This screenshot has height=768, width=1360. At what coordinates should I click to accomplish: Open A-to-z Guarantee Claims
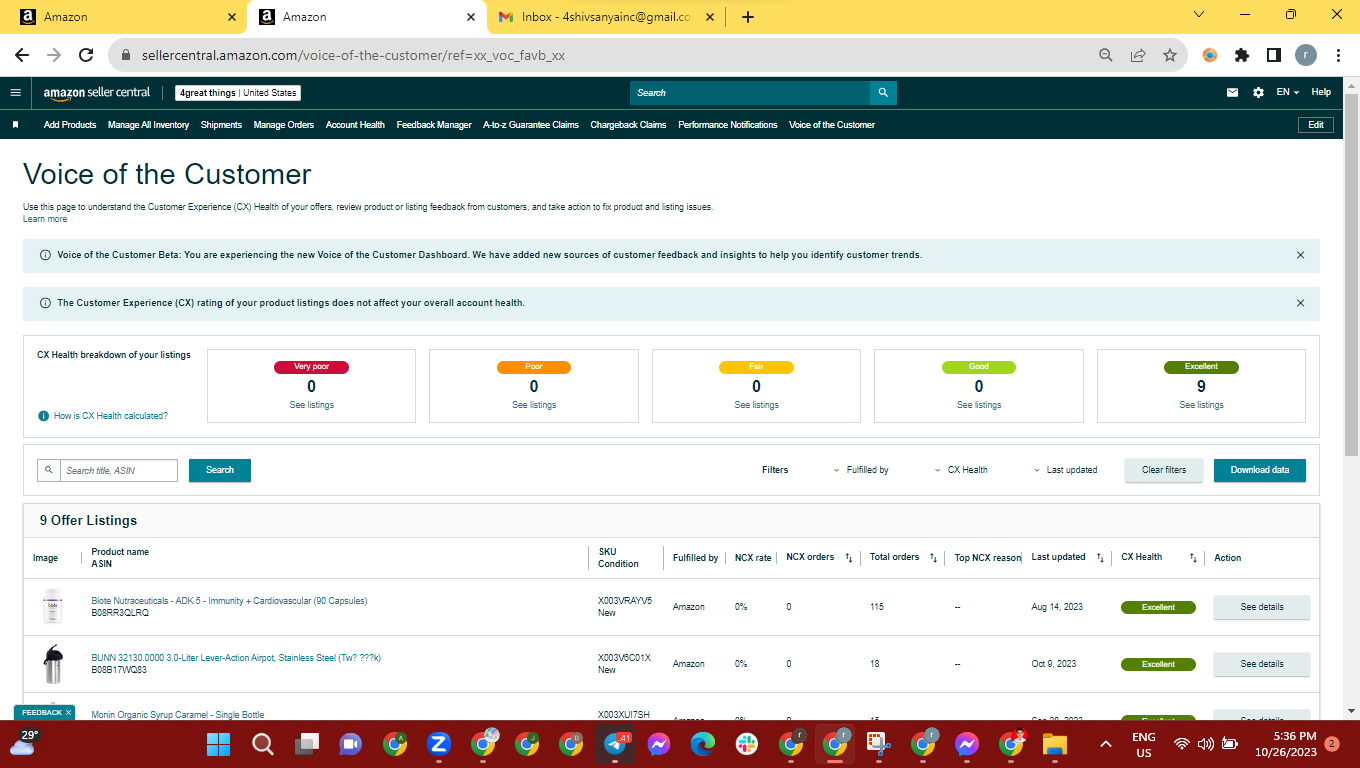coord(531,125)
